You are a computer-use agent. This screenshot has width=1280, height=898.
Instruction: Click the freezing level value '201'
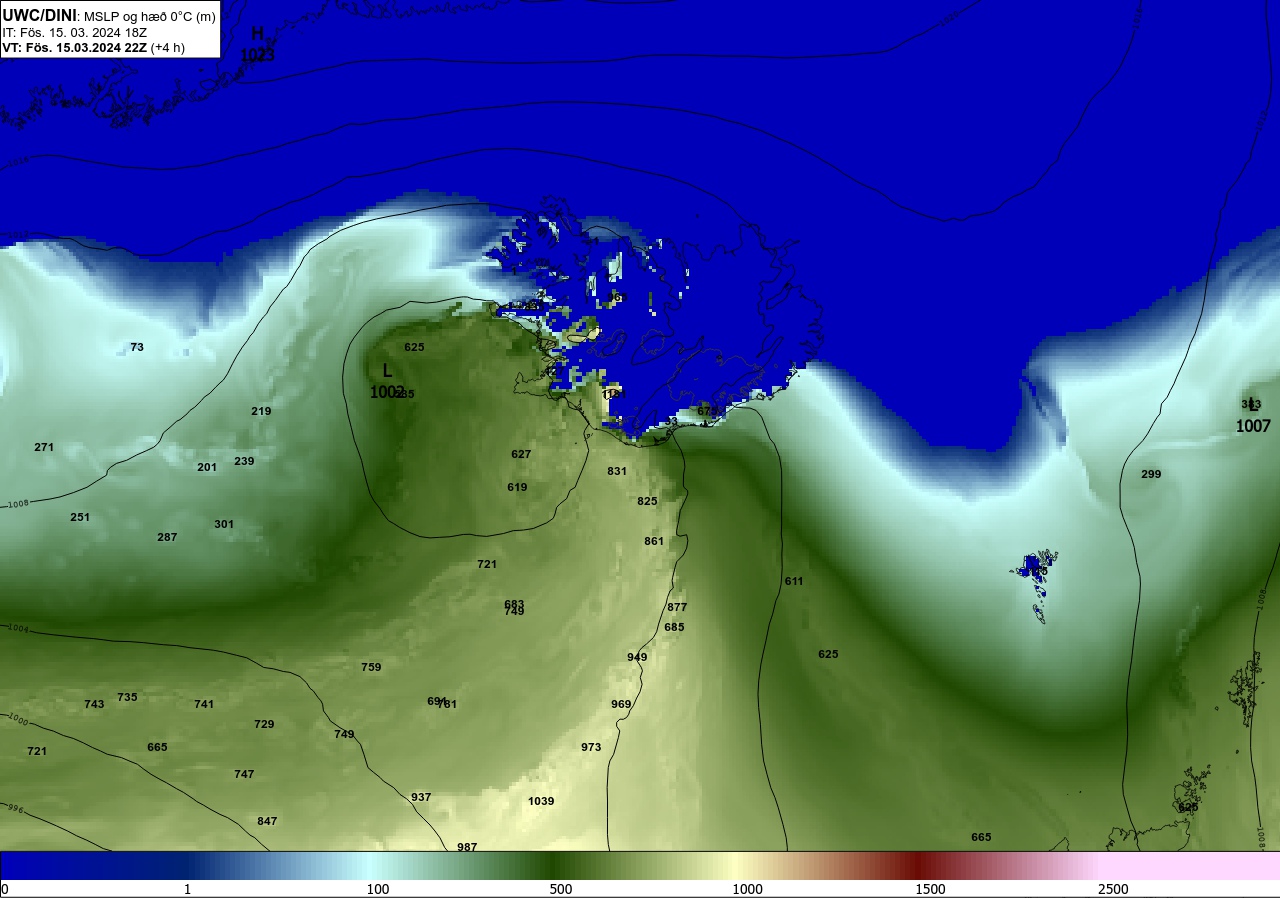coord(207,467)
